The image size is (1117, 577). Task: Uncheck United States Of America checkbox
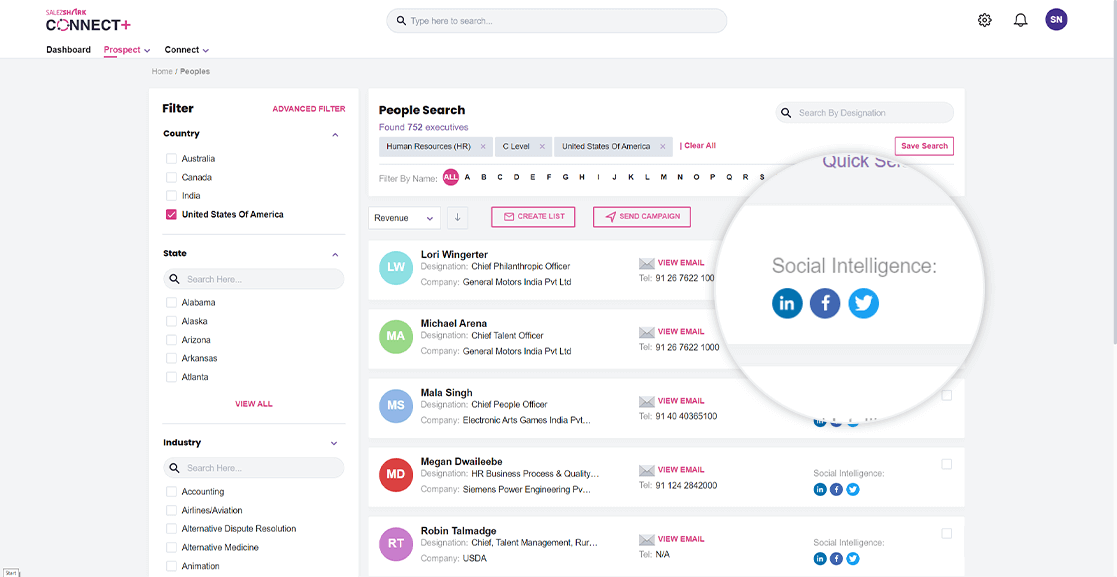(171, 214)
